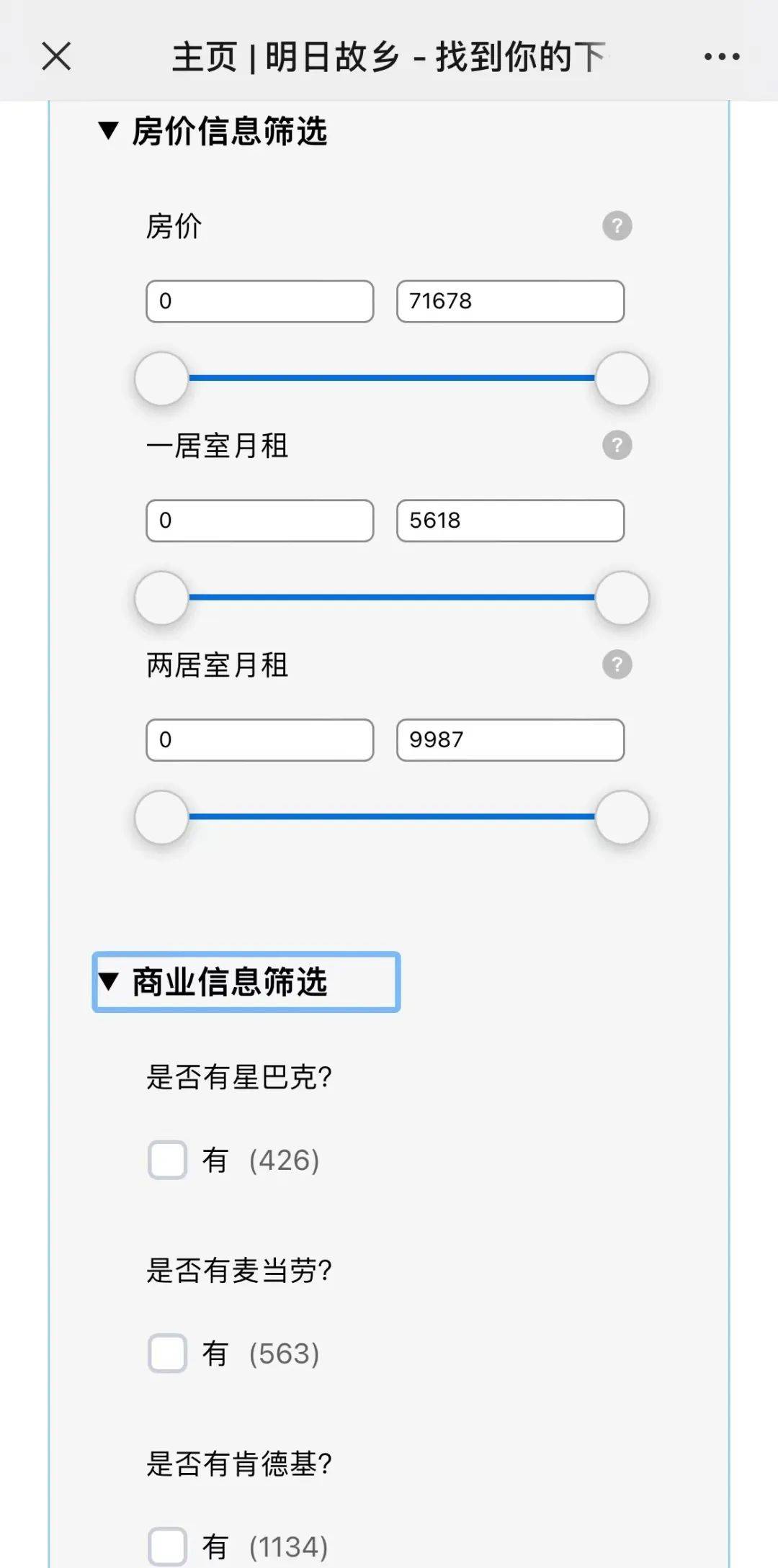Viewport: 778px width, 1568px height.
Task: Click the input field showing 71678
Action: [x=509, y=302]
